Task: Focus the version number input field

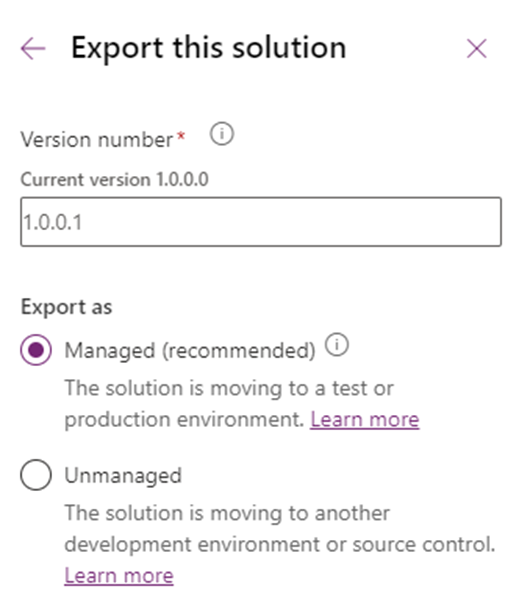Action: (x=261, y=222)
